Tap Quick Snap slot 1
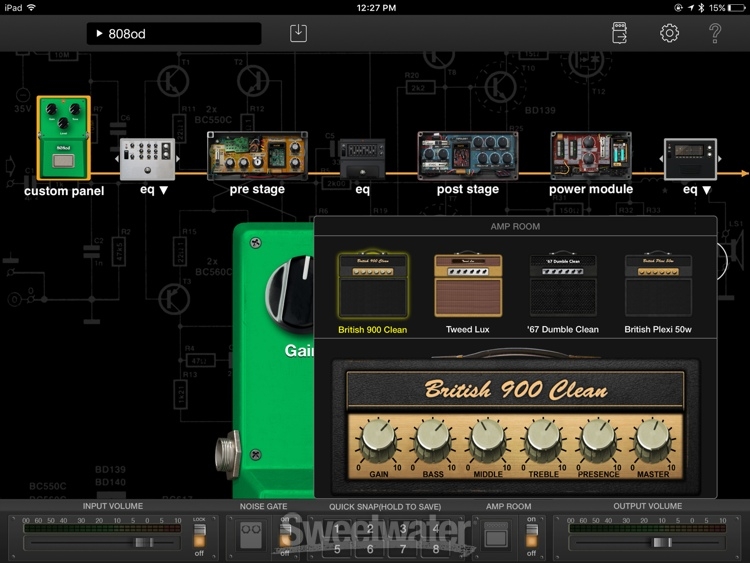This screenshot has width=750, height=563. pyautogui.click(x=337, y=528)
